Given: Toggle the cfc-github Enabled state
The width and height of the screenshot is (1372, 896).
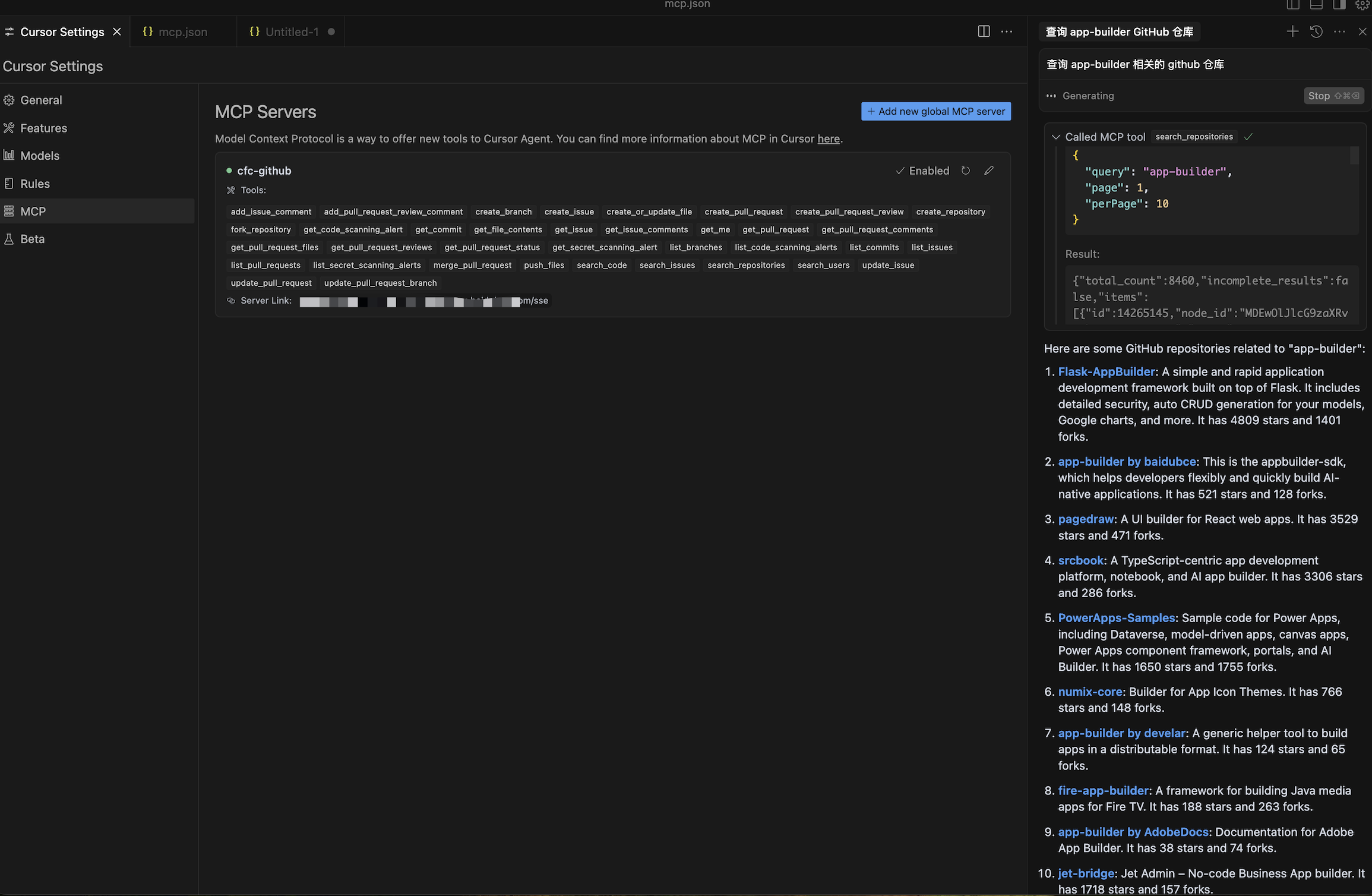Looking at the screenshot, I should tap(922, 171).
